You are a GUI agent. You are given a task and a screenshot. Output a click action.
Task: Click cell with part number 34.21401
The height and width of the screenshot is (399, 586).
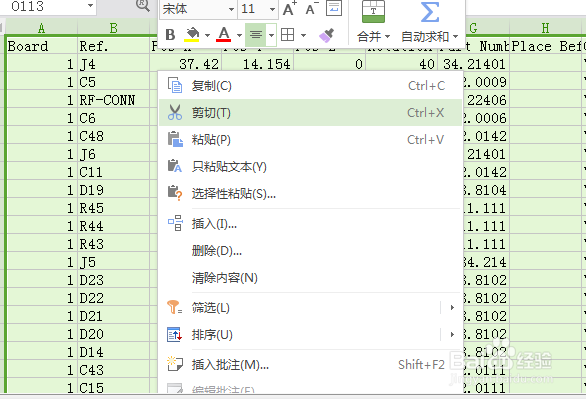(x=474, y=64)
